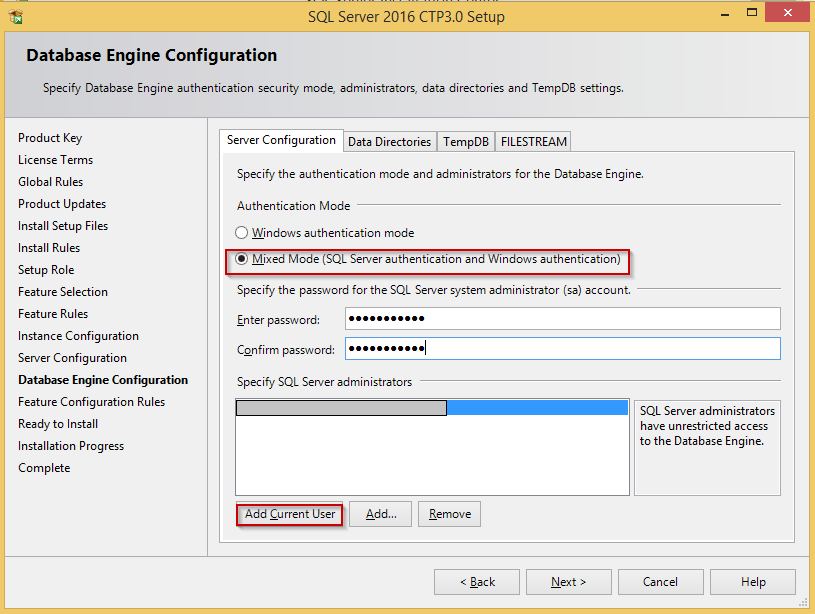
Task: Click the SQL Server setup title bar icon
Action: [x=16, y=17]
